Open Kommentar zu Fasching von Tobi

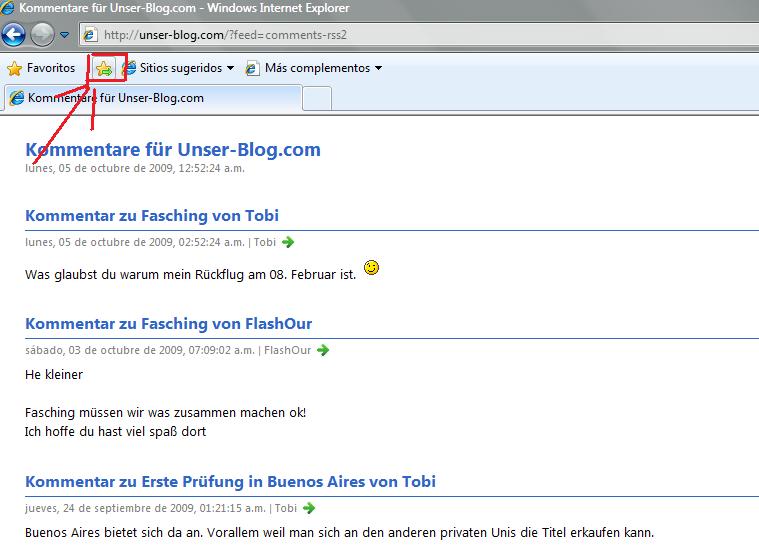(x=151, y=216)
